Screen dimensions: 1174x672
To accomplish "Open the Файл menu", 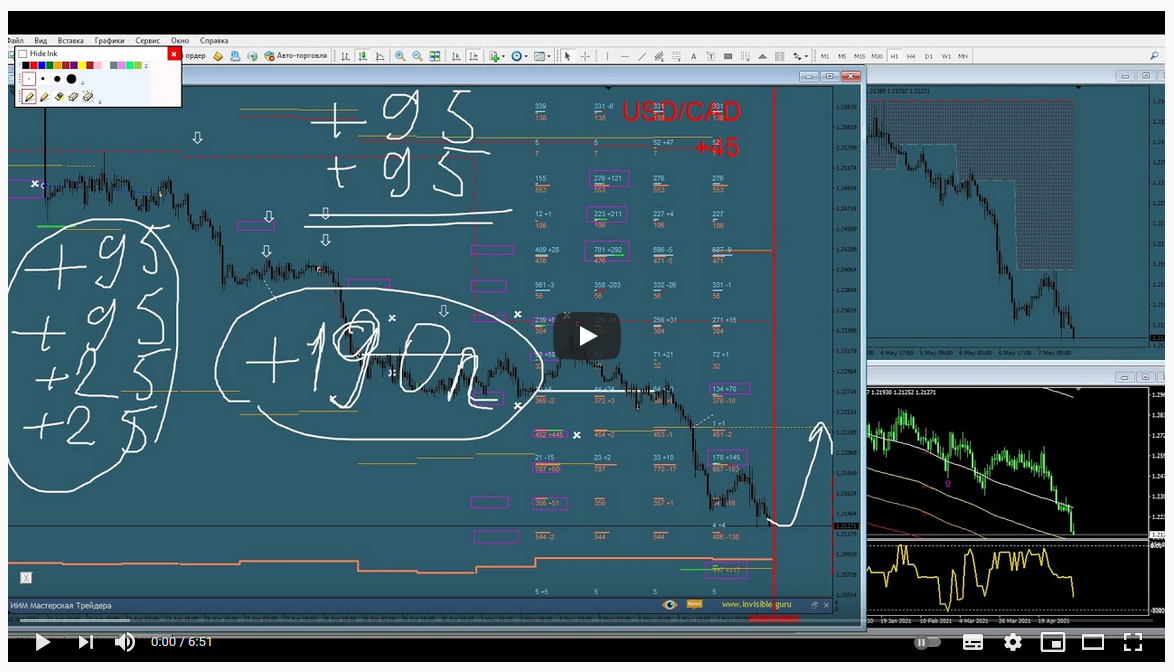I will coord(15,40).
